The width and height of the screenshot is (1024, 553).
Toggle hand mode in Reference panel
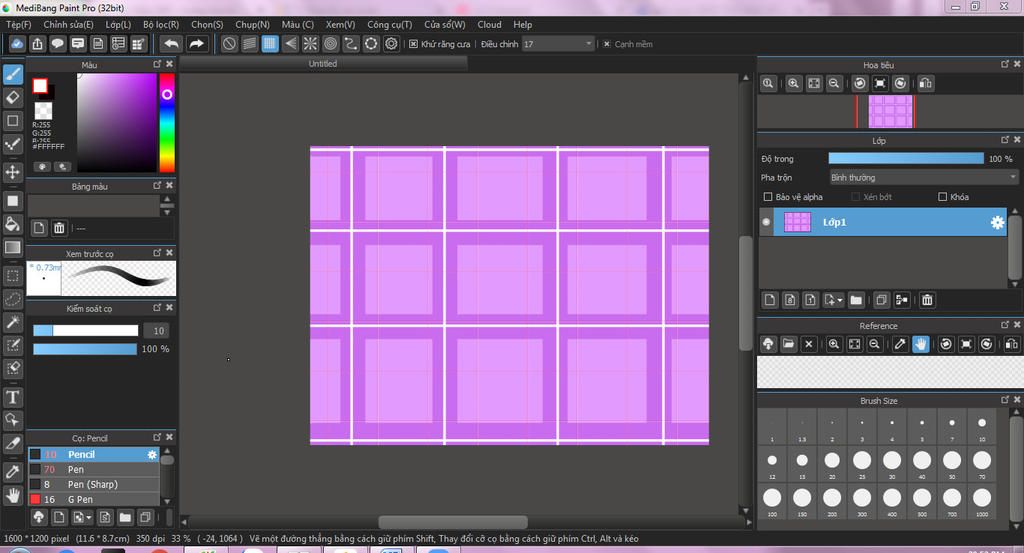pyautogui.click(x=920, y=344)
